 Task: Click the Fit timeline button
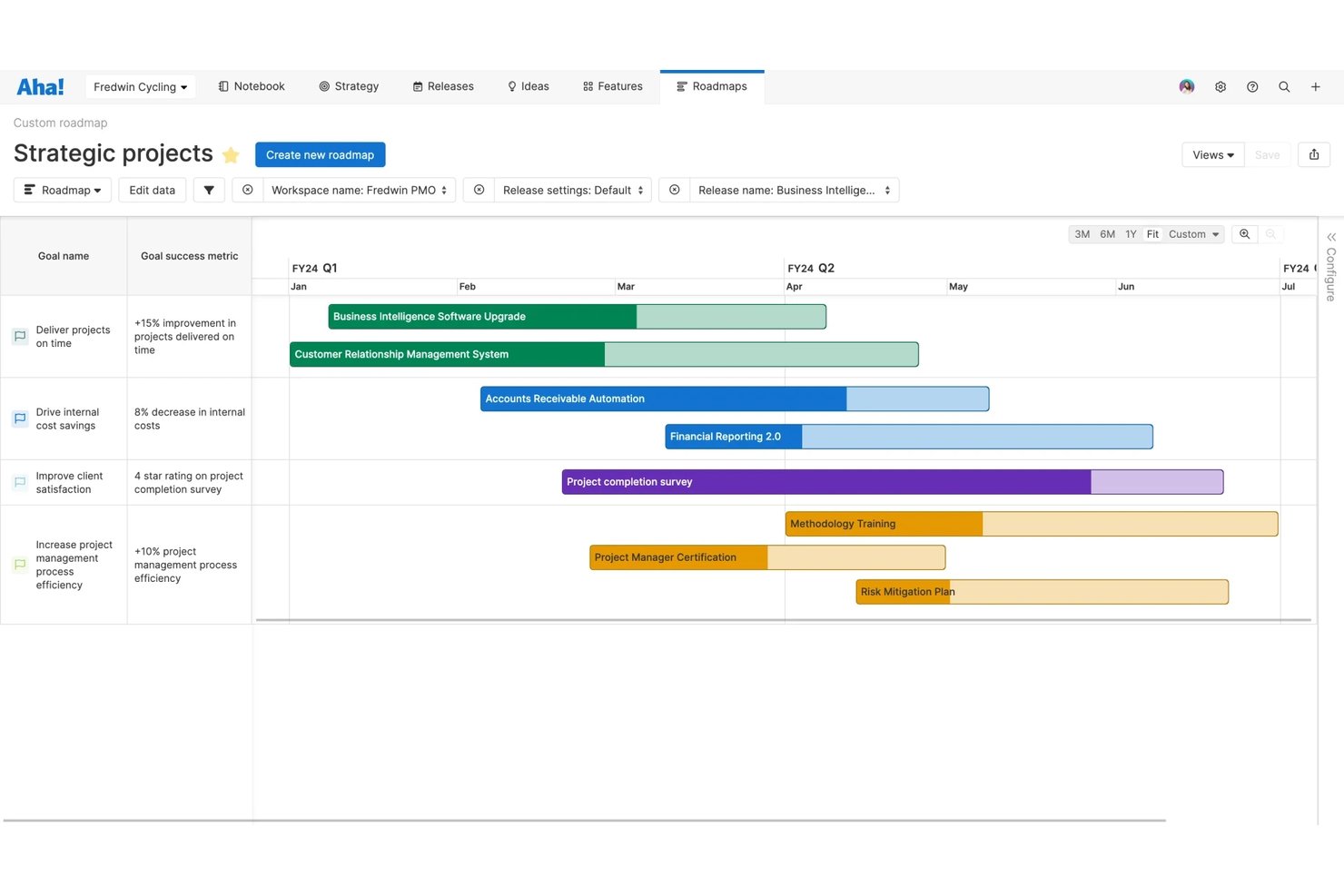pos(1152,234)
